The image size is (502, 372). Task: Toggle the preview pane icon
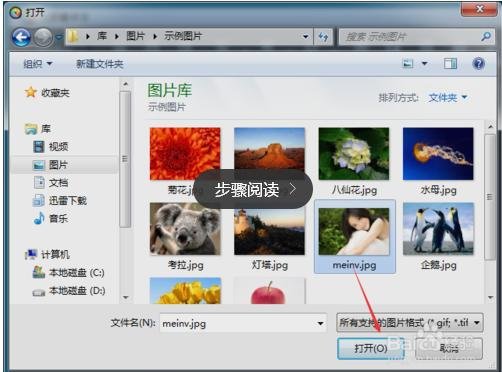click(450, 63)
